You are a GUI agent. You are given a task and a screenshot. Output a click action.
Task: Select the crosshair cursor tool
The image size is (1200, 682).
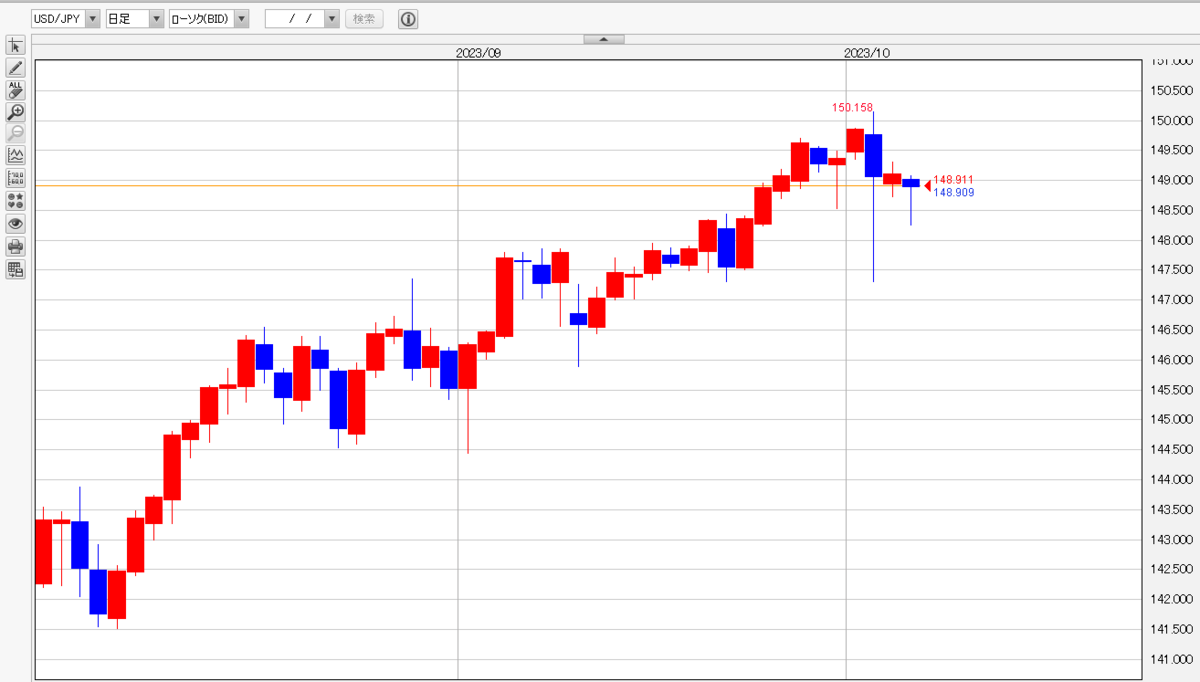pyautogui.click(x=15, y=46)
